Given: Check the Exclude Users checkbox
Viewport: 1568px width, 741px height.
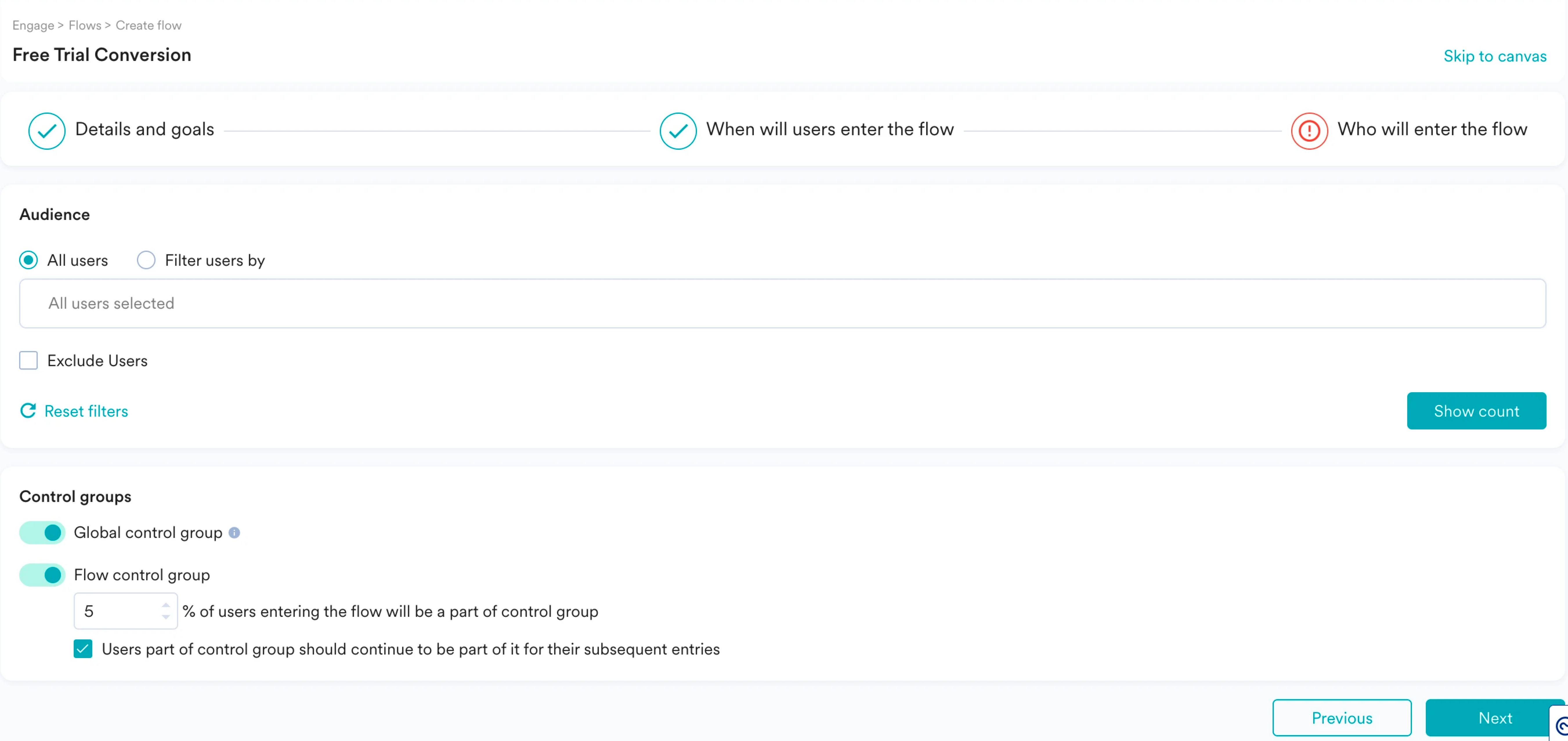Looking at the screenshot, I should 29,360.
